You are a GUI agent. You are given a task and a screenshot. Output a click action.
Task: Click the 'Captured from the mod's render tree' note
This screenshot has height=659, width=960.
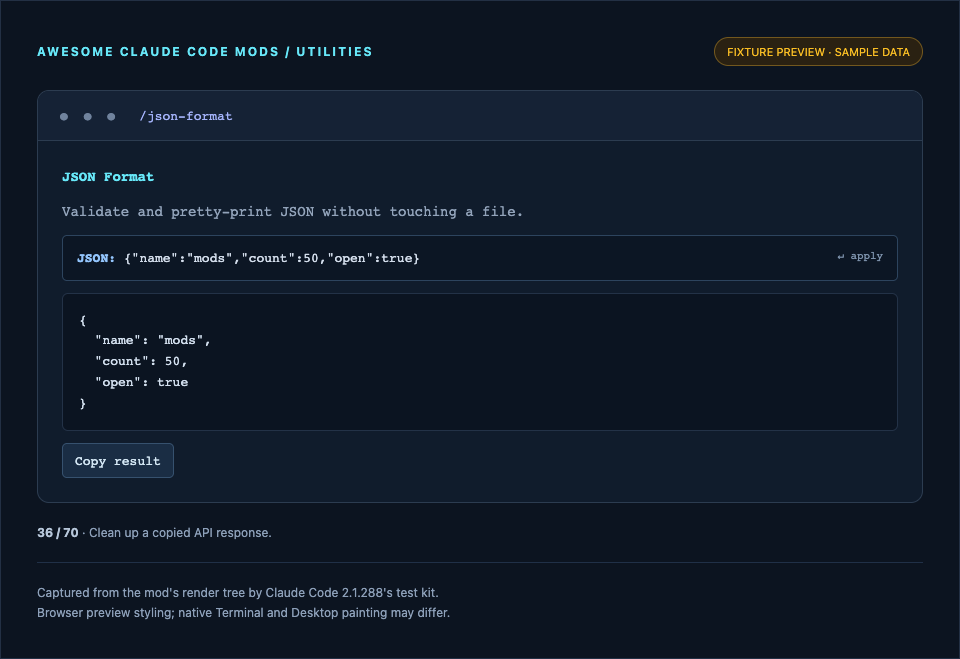click(x=238, y=593)
